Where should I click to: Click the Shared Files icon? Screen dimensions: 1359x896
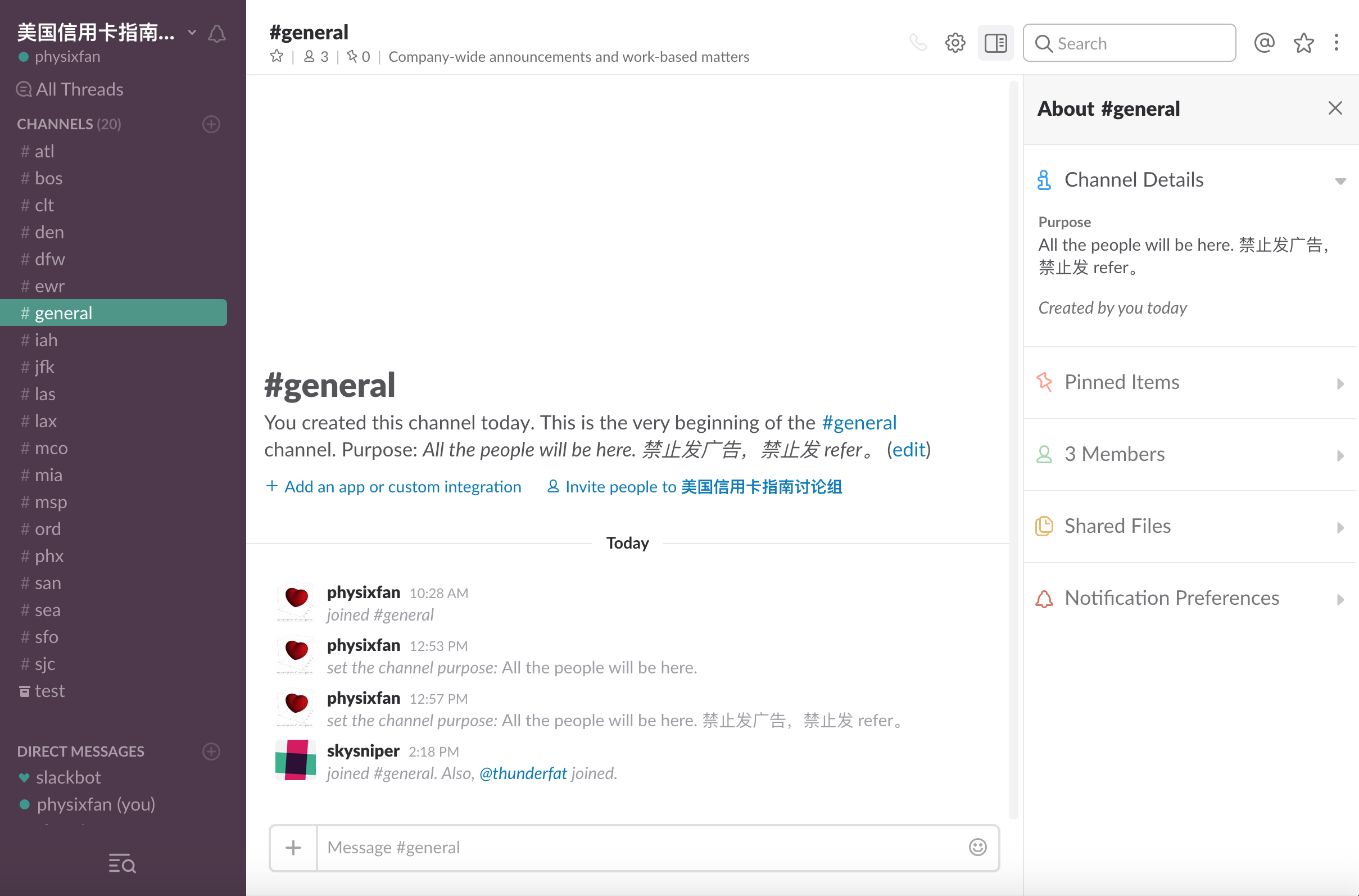coord(1044,526)
